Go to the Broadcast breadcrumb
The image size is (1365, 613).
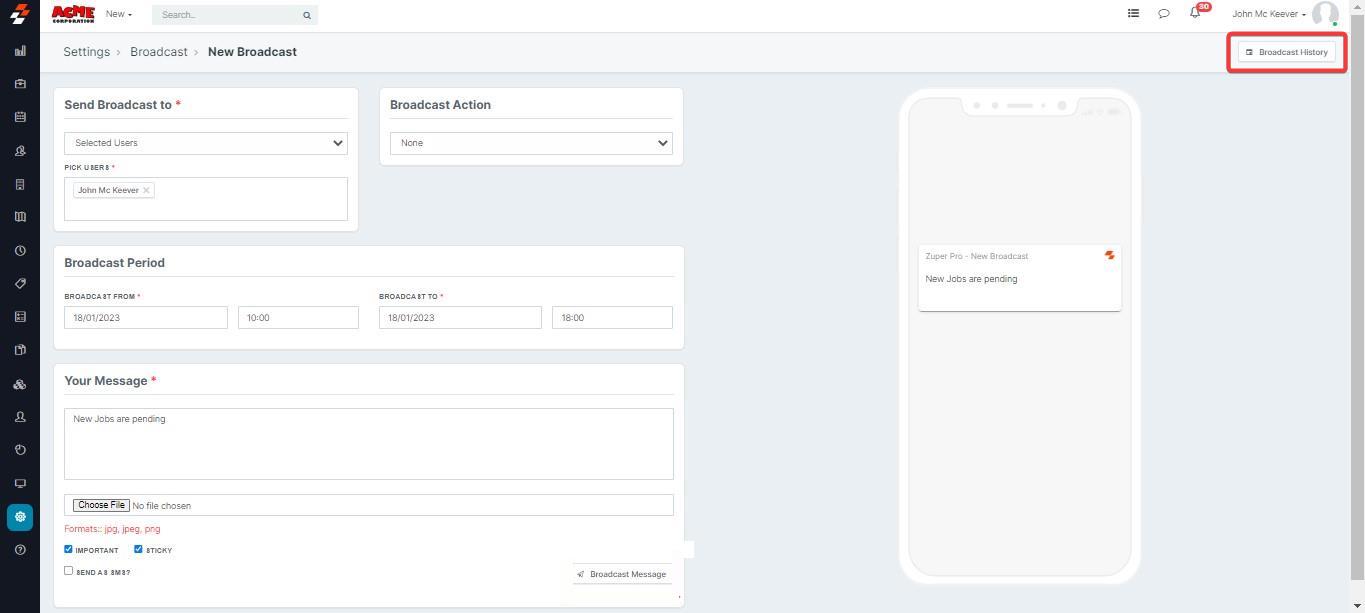[x=158, y=52]
